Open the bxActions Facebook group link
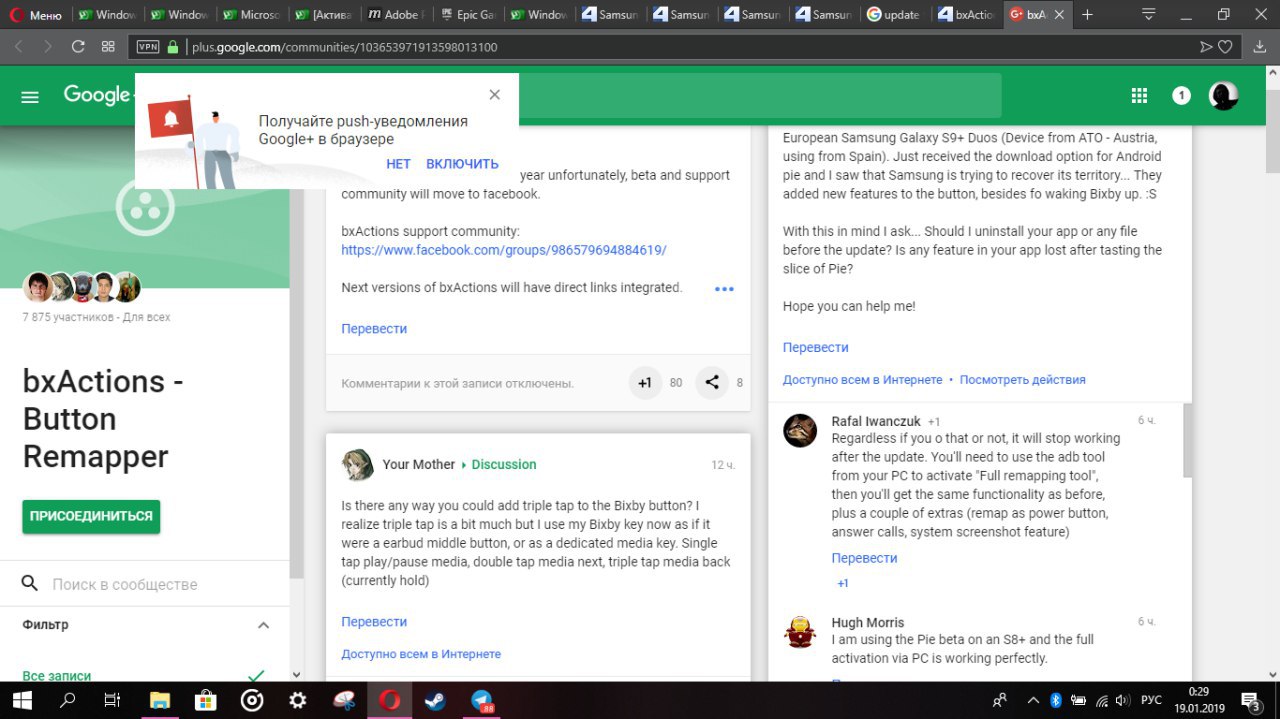The image size is (1280, 719). pyautogui.click(x=503, y=250)
